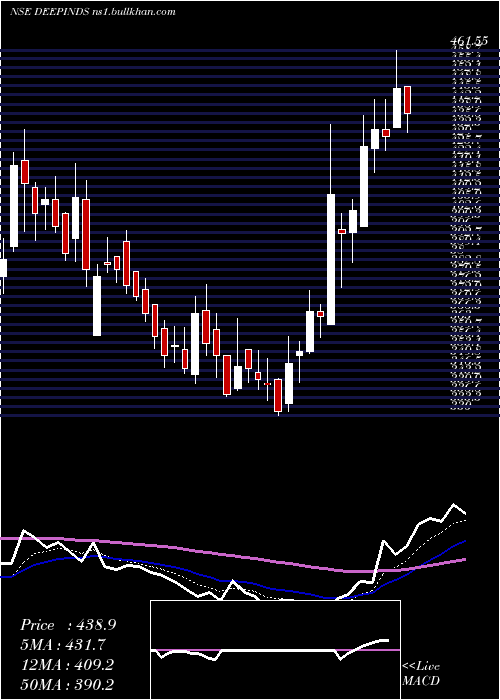Click the 5MA : 431.7 value
Screen dimensions: 500x700
[63, 645]
